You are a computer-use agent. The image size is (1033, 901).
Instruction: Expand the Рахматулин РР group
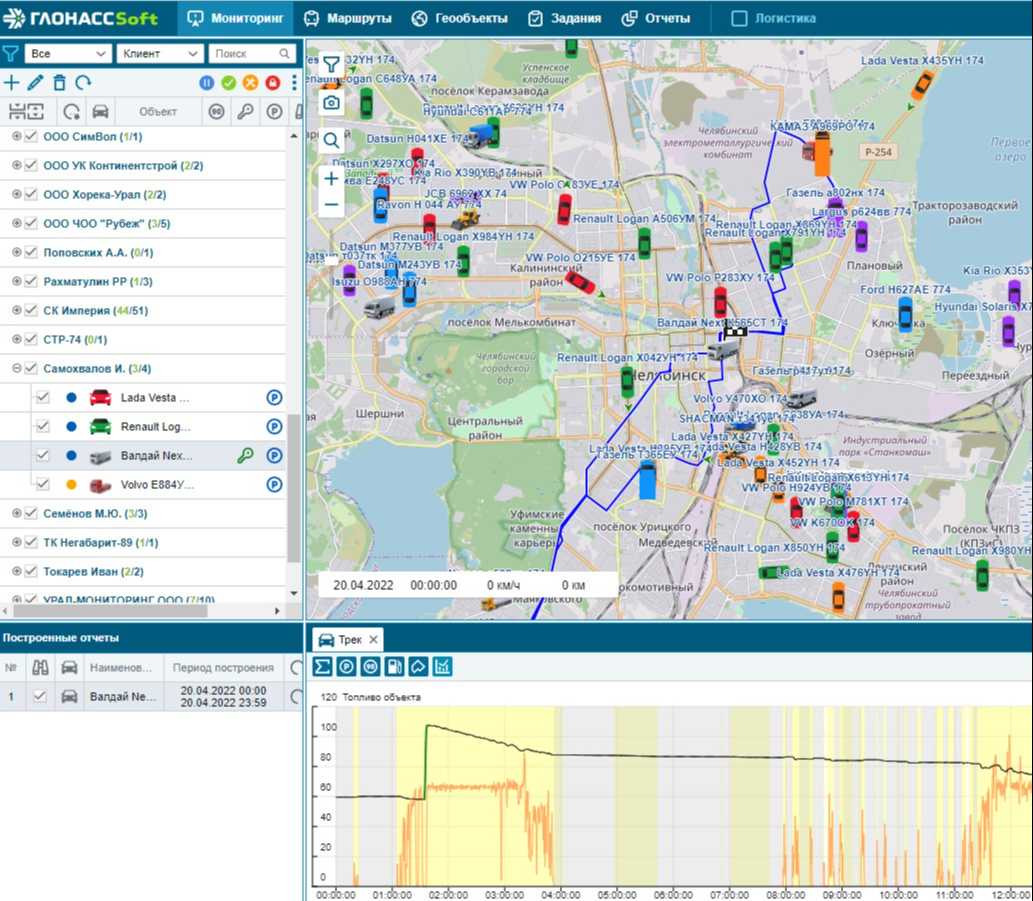(x=16, y=281)
